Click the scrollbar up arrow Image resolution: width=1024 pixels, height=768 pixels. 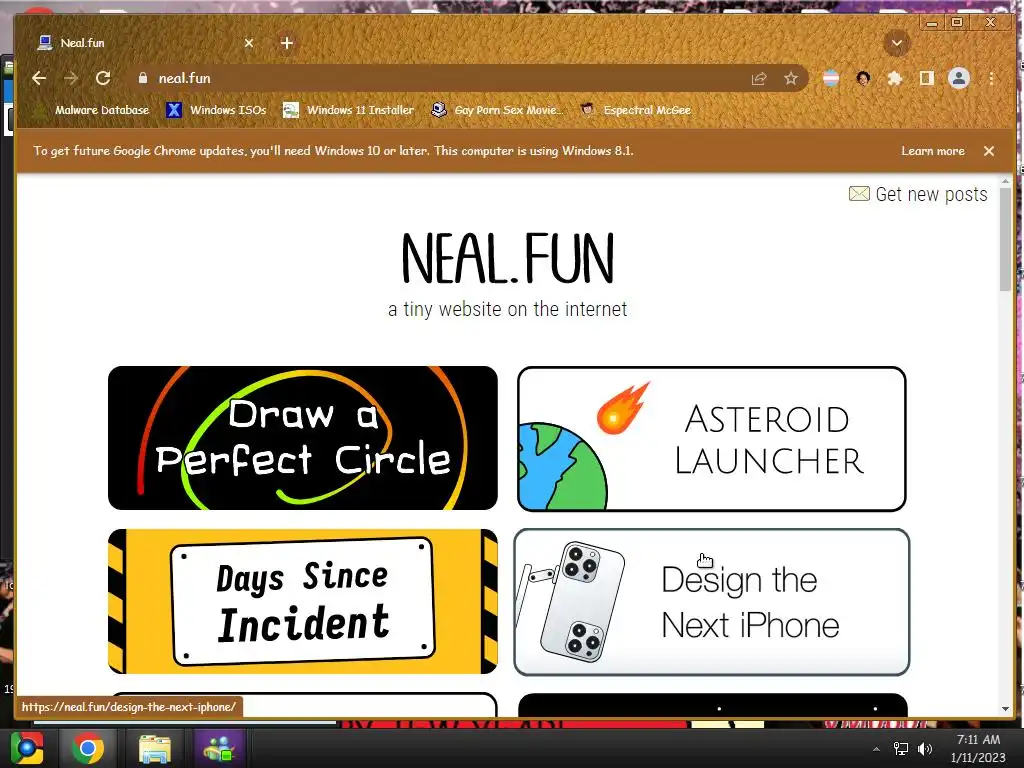pyautogui.click(x=1005, y=181)
